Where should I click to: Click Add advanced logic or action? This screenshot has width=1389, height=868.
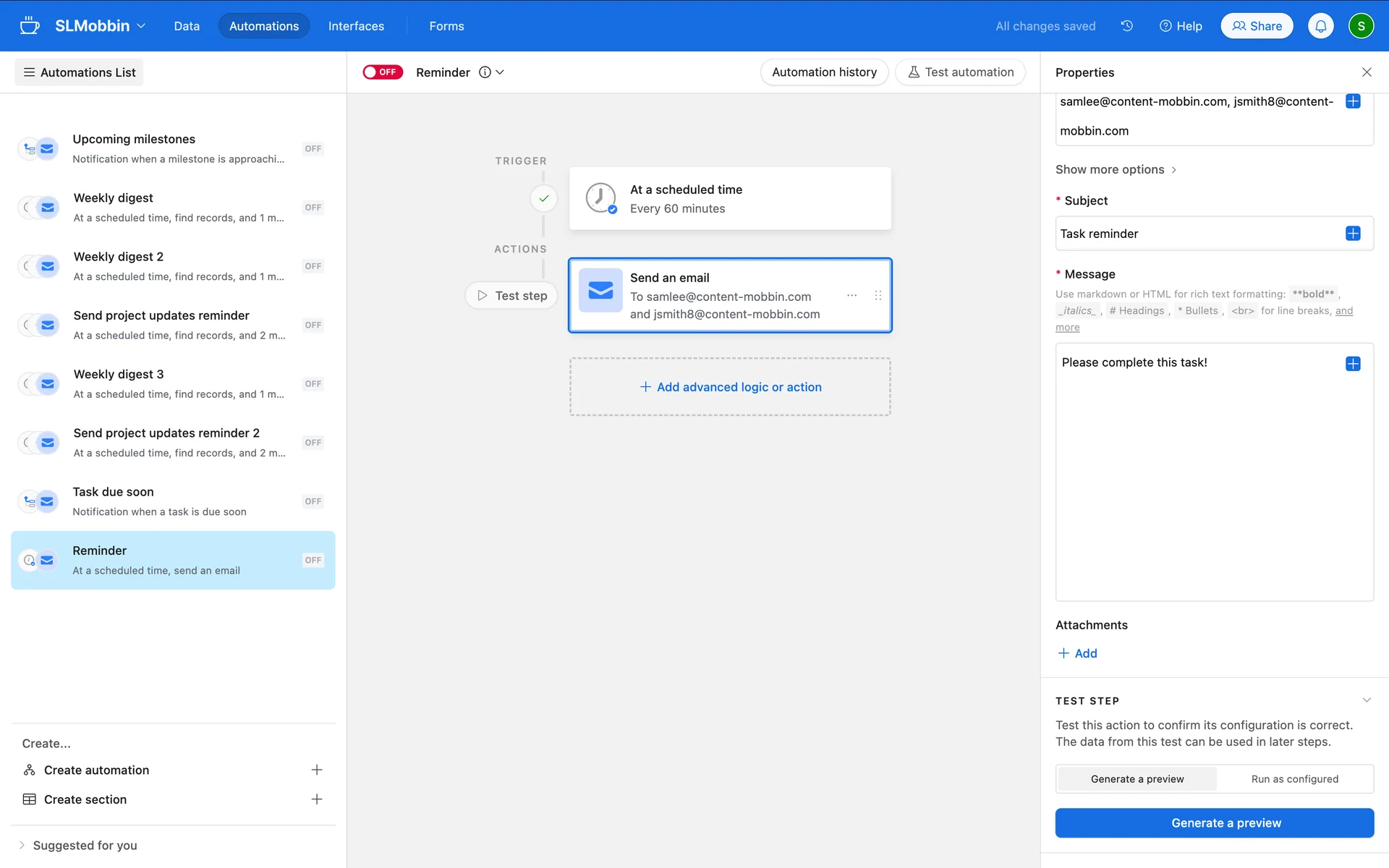click(x=730, y=387)
